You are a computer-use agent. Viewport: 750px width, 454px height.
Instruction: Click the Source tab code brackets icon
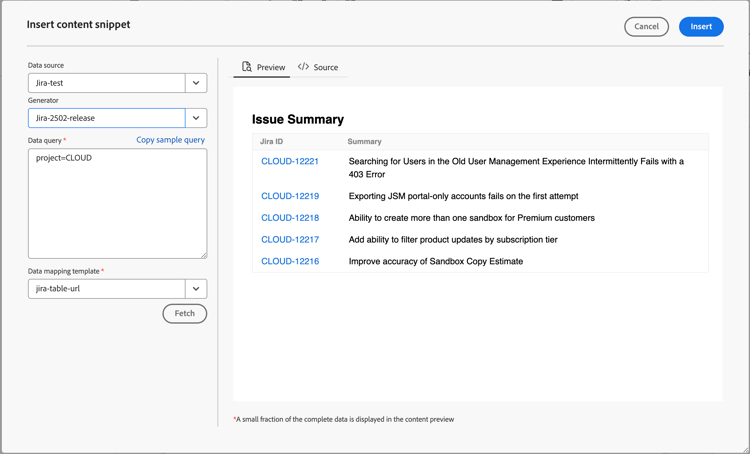point(303,66)
